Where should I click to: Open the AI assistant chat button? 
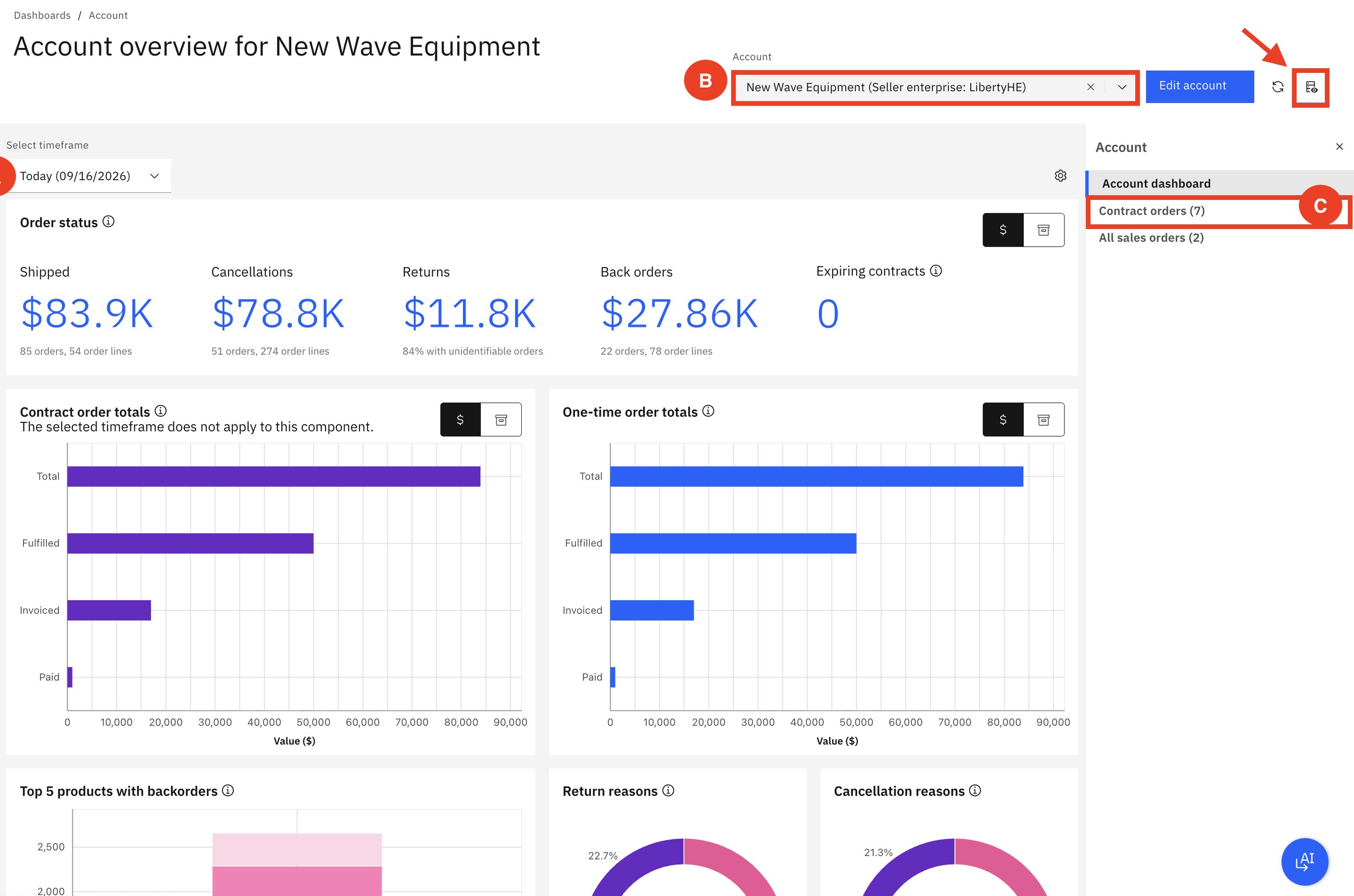[1305, 861]
